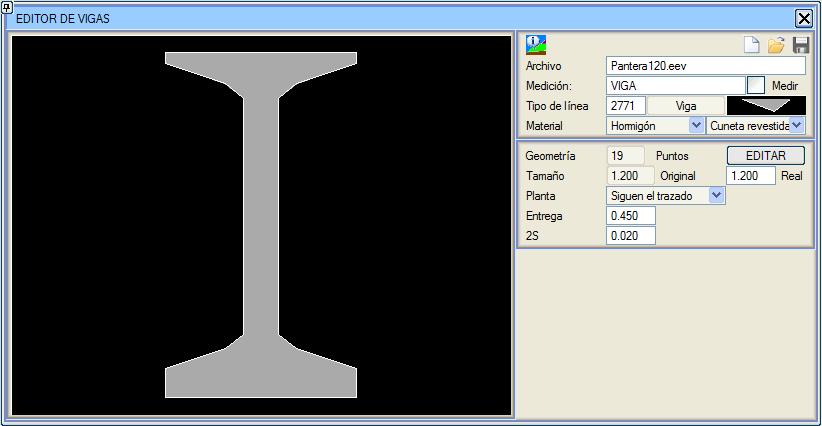Viewport: 822px width, 426px height.
Task: Click the 2S field 0.020
Action: click(x=631, y=236)
